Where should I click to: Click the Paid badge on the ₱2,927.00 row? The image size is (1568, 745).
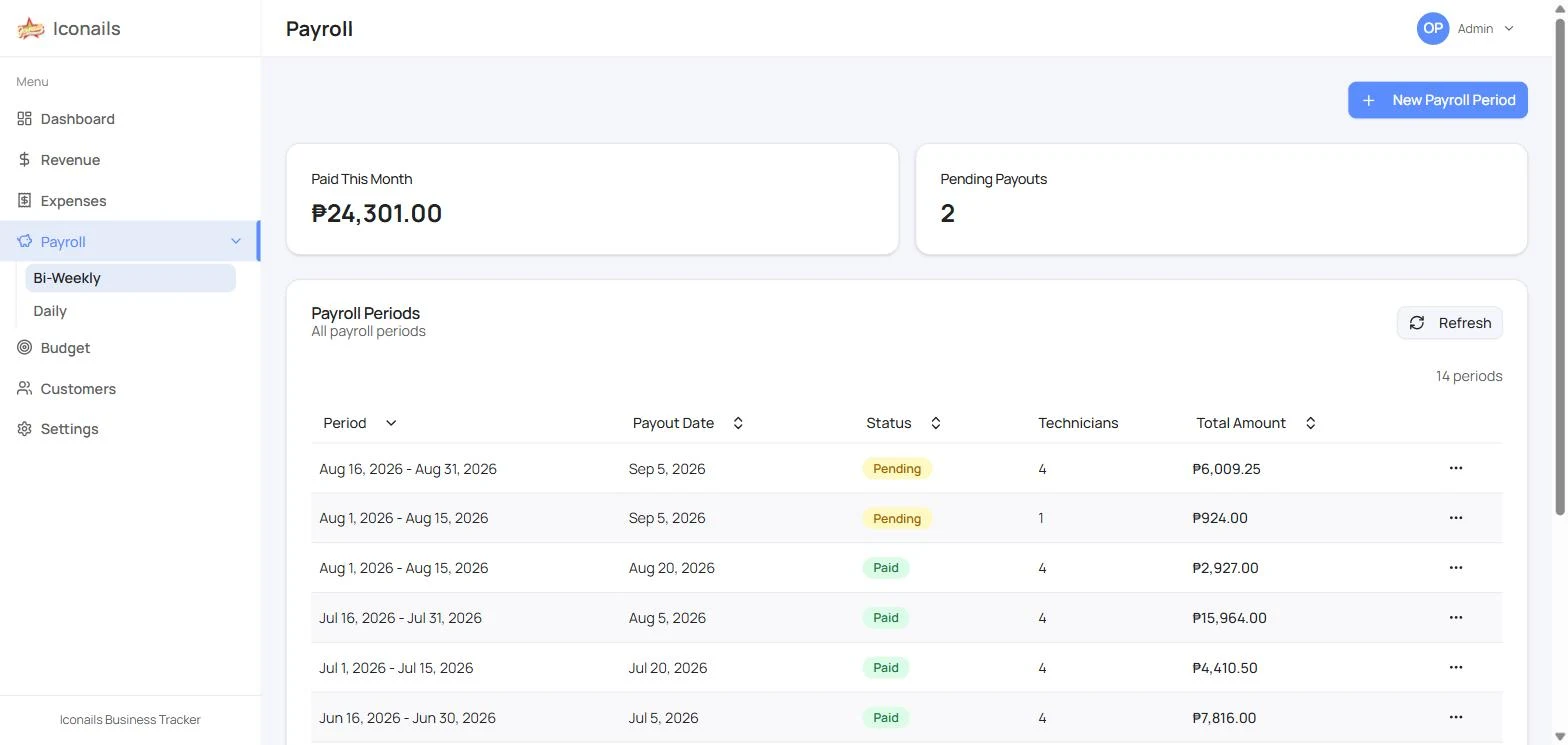pyautogui.click(x=886, y=568)
